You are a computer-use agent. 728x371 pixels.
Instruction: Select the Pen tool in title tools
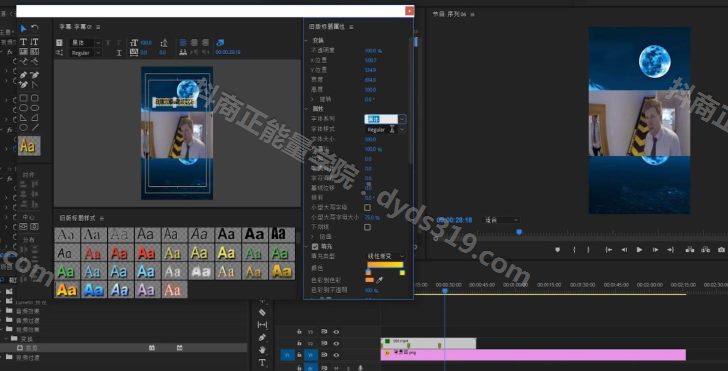pos(23,75)
